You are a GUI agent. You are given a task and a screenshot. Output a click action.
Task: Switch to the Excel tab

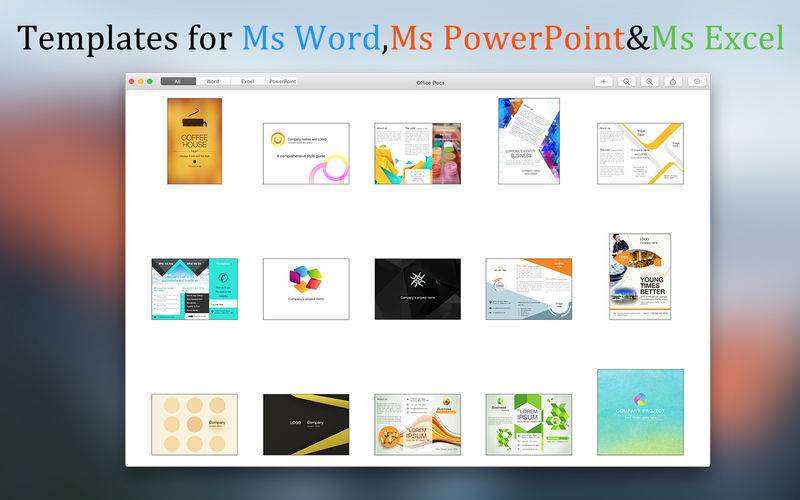(x=247, y=81)
